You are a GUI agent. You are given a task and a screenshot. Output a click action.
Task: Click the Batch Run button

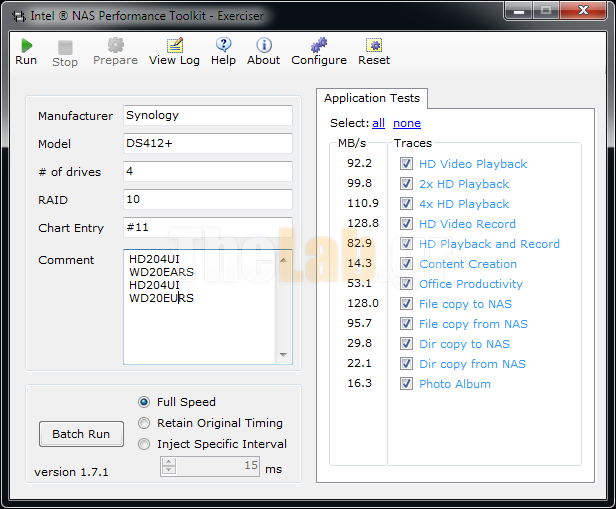(81, 434)
